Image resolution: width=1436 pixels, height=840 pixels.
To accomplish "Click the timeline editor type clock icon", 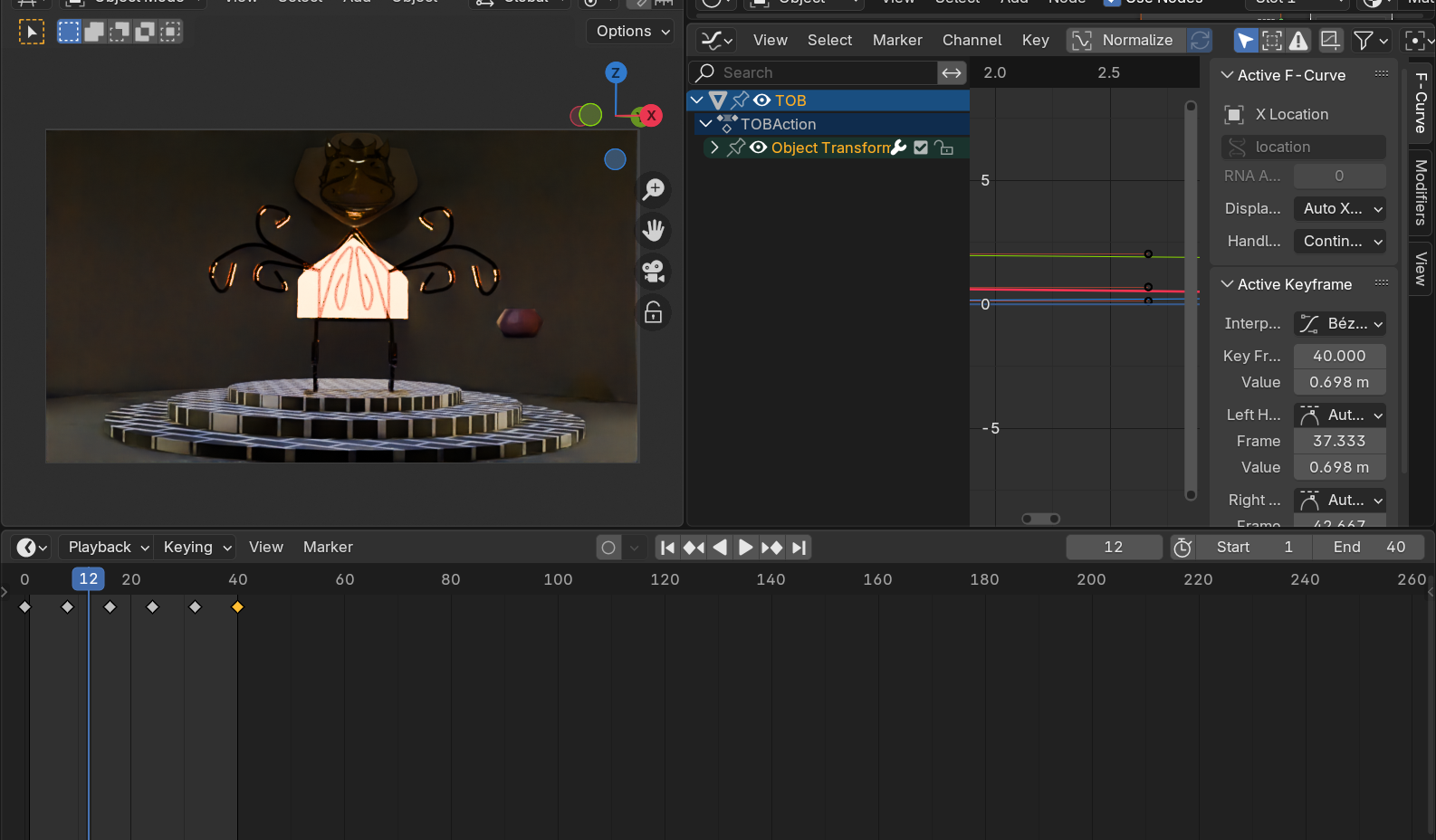I will 32,547.
